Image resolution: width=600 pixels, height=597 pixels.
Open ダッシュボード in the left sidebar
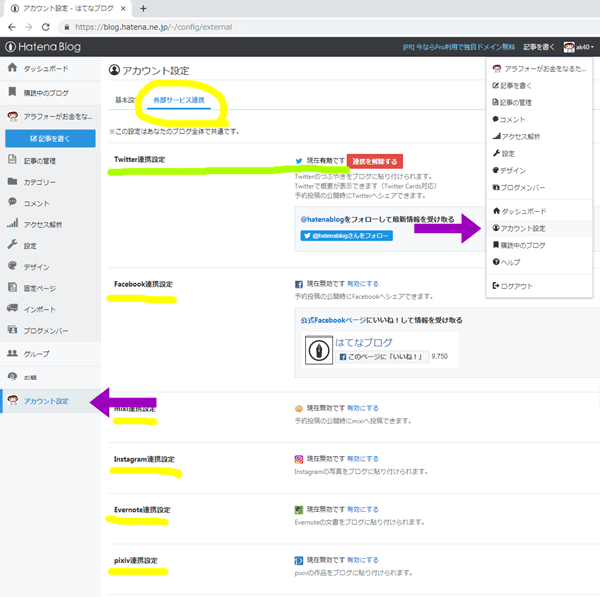point(51,69)
